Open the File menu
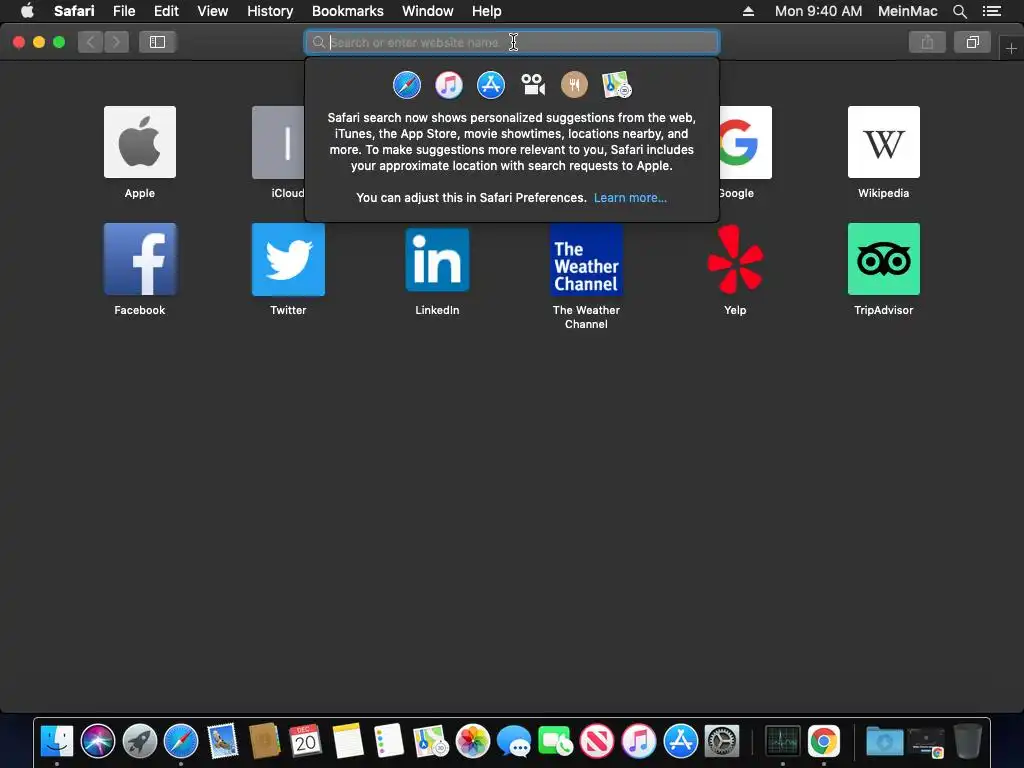Screen dimensions: 1024x768 point(124,11)
